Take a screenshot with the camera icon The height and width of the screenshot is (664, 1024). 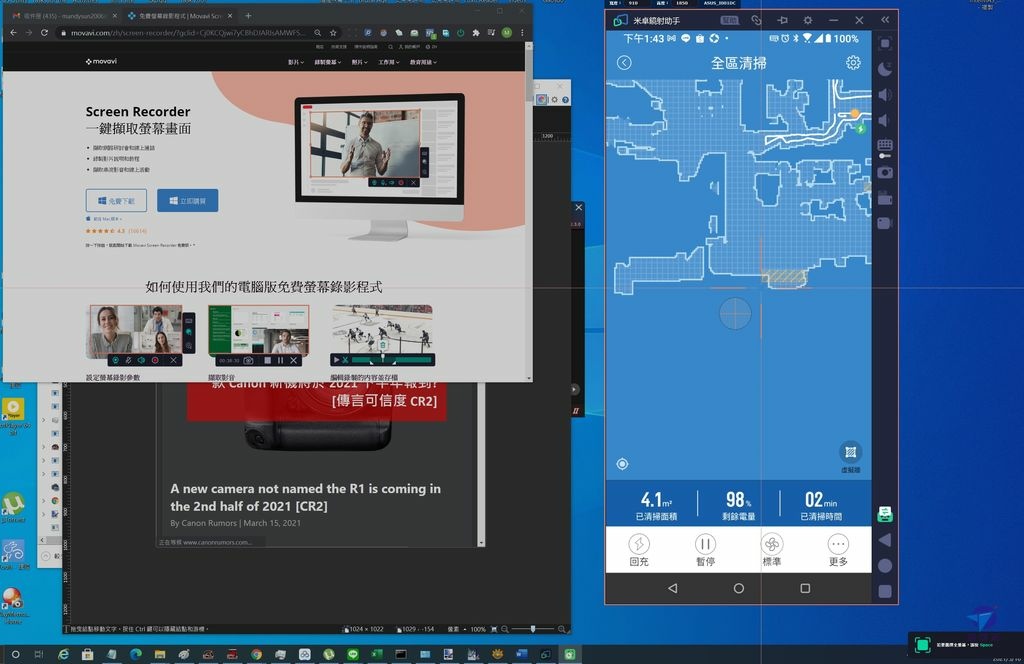click(885, 172)
